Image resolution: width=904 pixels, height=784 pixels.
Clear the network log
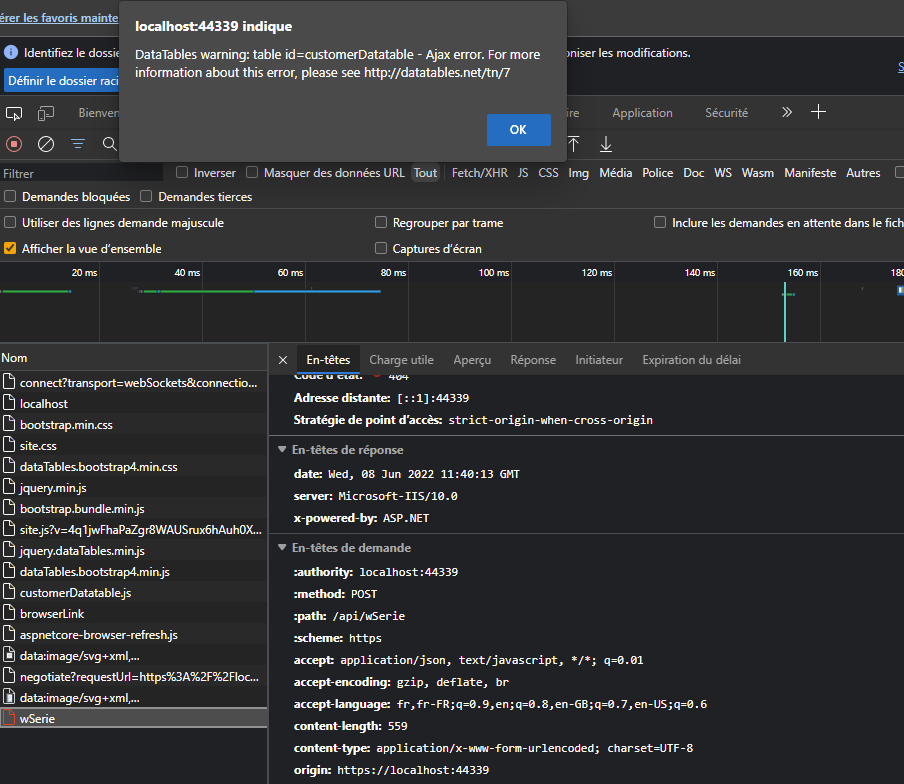pyautogui.click(x=46, y=144)
